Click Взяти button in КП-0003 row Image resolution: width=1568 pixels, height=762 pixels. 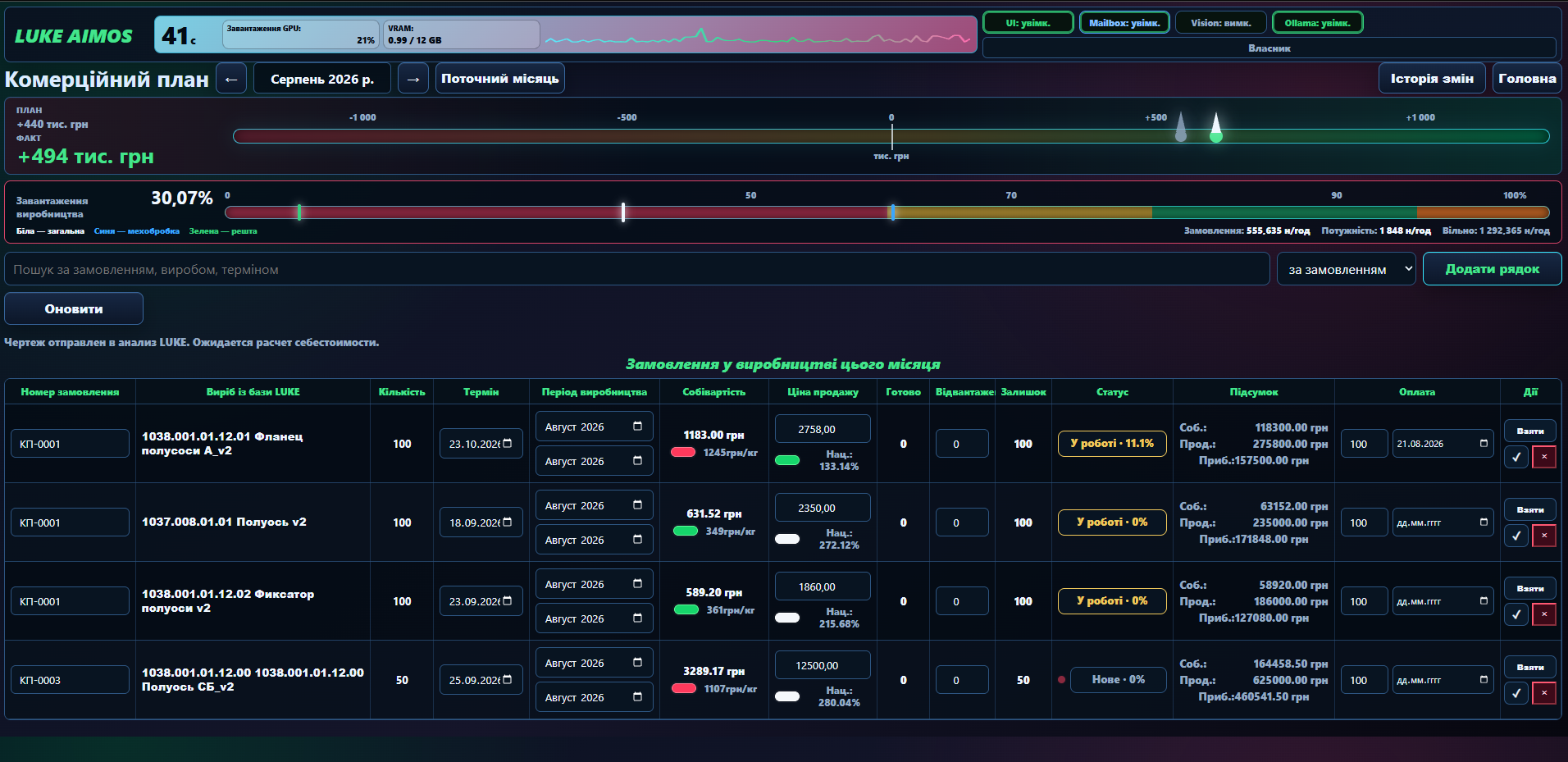[x=1530, y=667]
